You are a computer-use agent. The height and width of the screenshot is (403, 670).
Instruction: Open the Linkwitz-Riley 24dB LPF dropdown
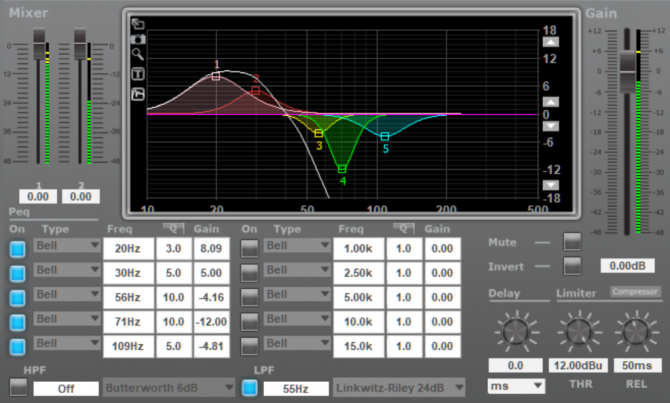[399, 387]
